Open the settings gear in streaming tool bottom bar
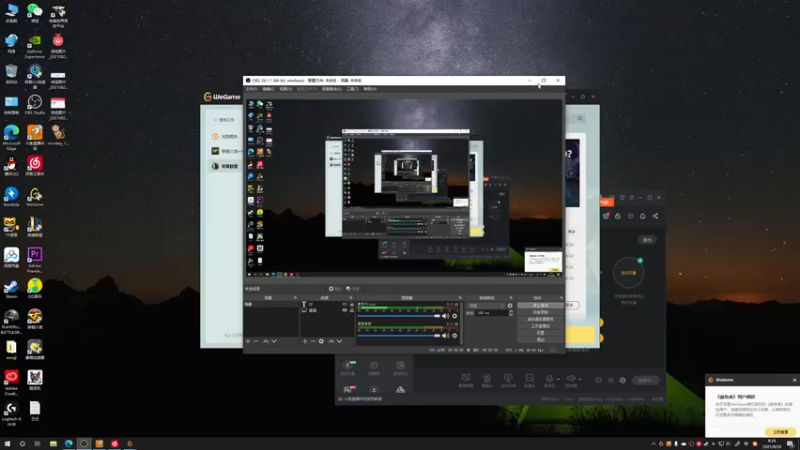Image resolution: width=800 pixels, height=450 pixels. click(623, 381)
